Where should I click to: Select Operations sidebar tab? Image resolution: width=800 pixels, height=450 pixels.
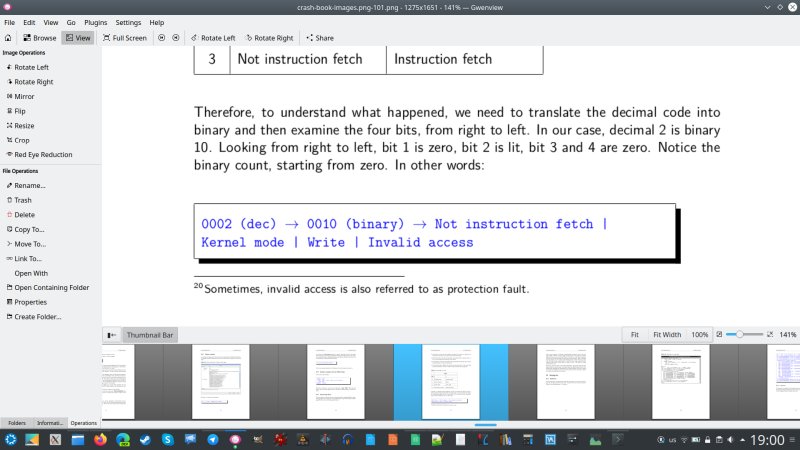pos(84,423)
